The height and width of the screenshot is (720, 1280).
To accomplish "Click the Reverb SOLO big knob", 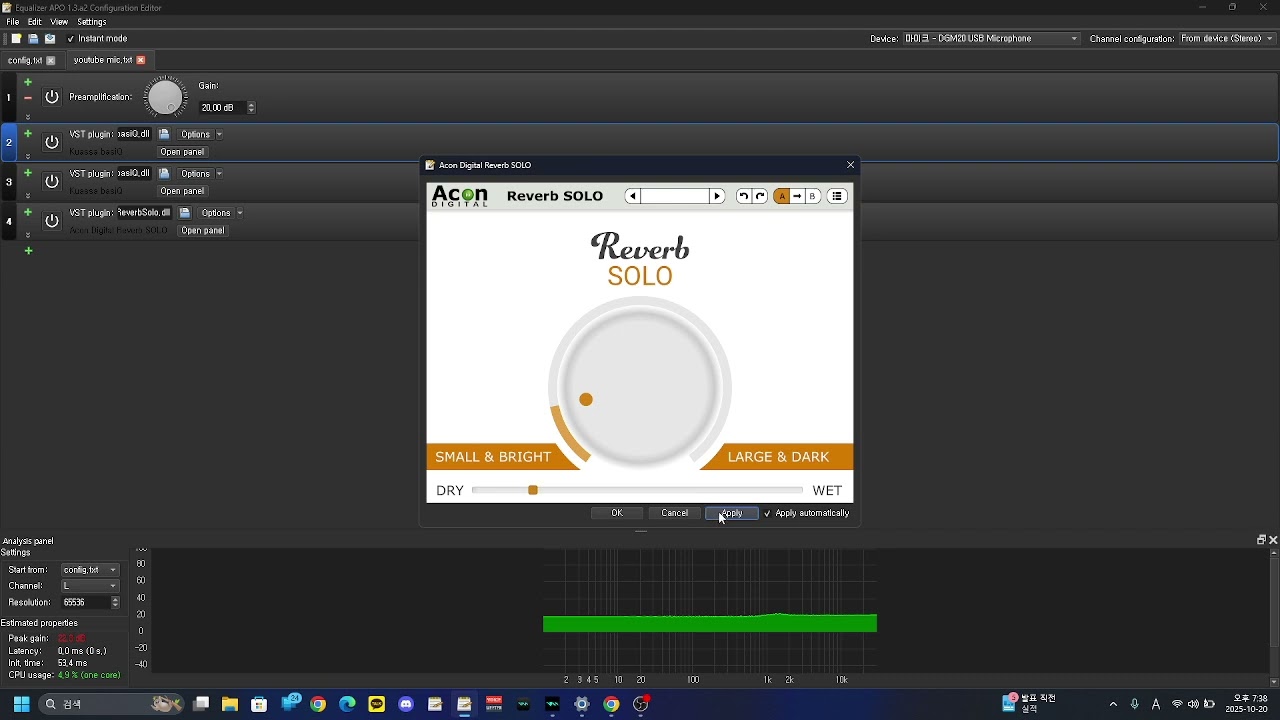I will [640, 387].
